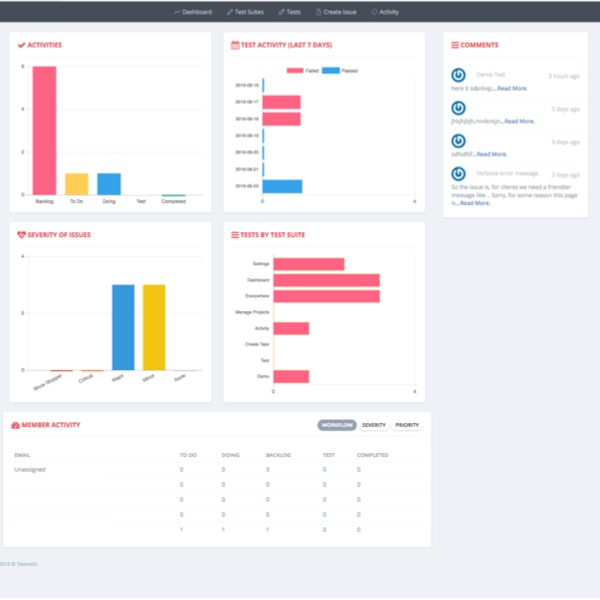This screenshot has height=600, width=600.
Task: Click the Backlog bar in Activities chart
Action: tap(44, 130)
